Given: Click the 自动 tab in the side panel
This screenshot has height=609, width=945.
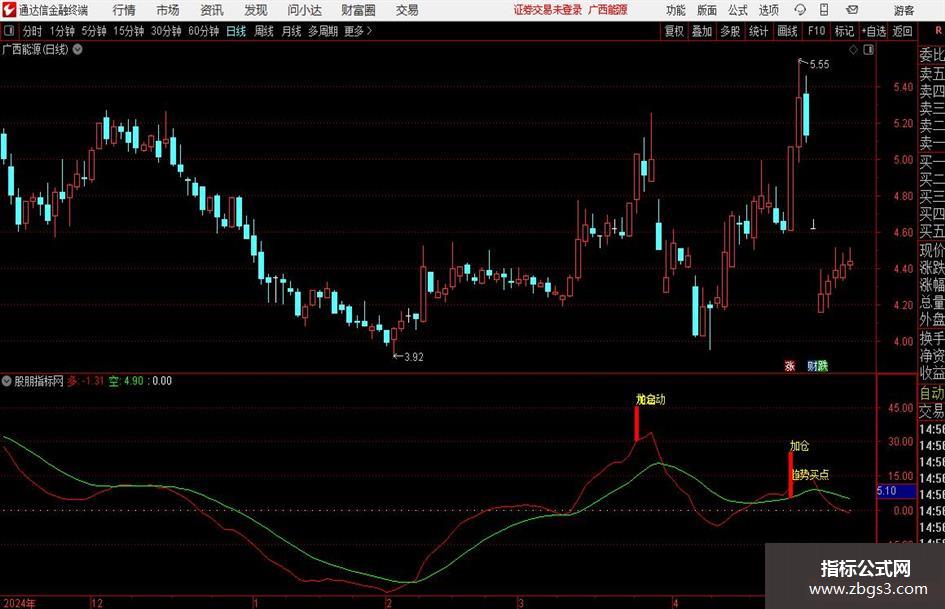Looking at the screenshot, I should pyautogui.click(x=932, y=393).
